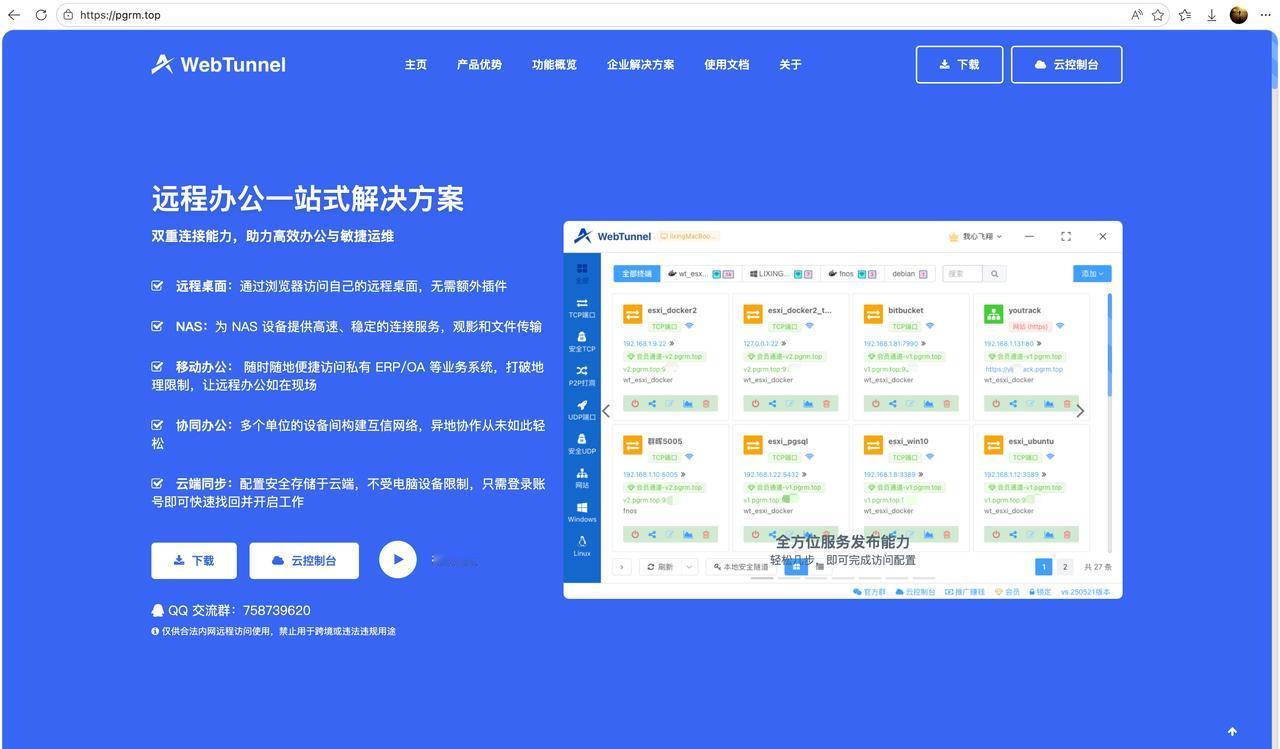Go to the 主页 nav item
Screen dimensions: 1280x749
pos(416,64)
